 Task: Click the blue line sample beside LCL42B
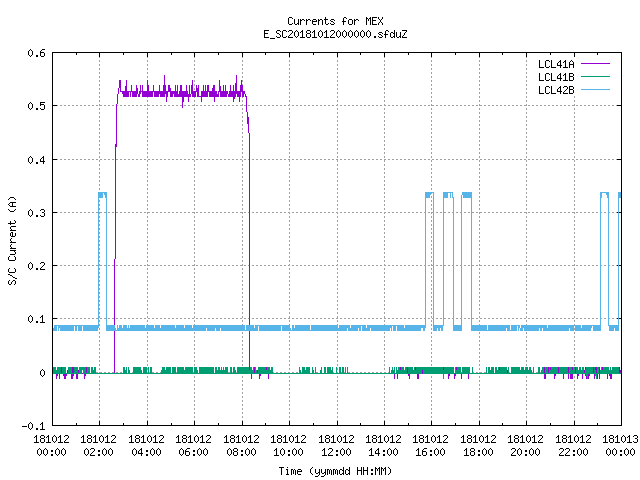(595, 89)
